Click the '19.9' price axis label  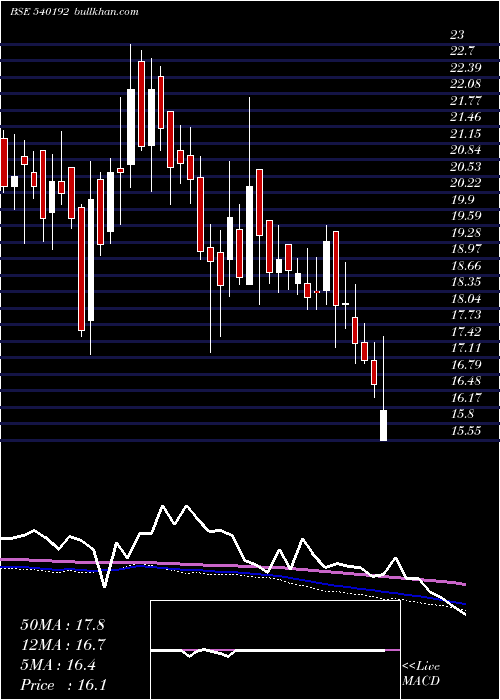tap(462, 199)
